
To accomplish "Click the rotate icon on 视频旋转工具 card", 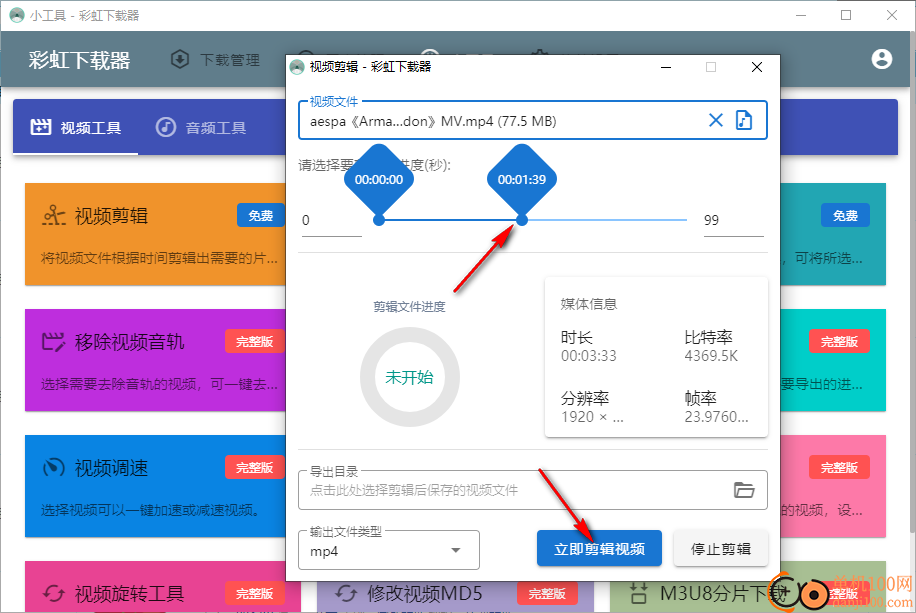I will pos(53,594).
